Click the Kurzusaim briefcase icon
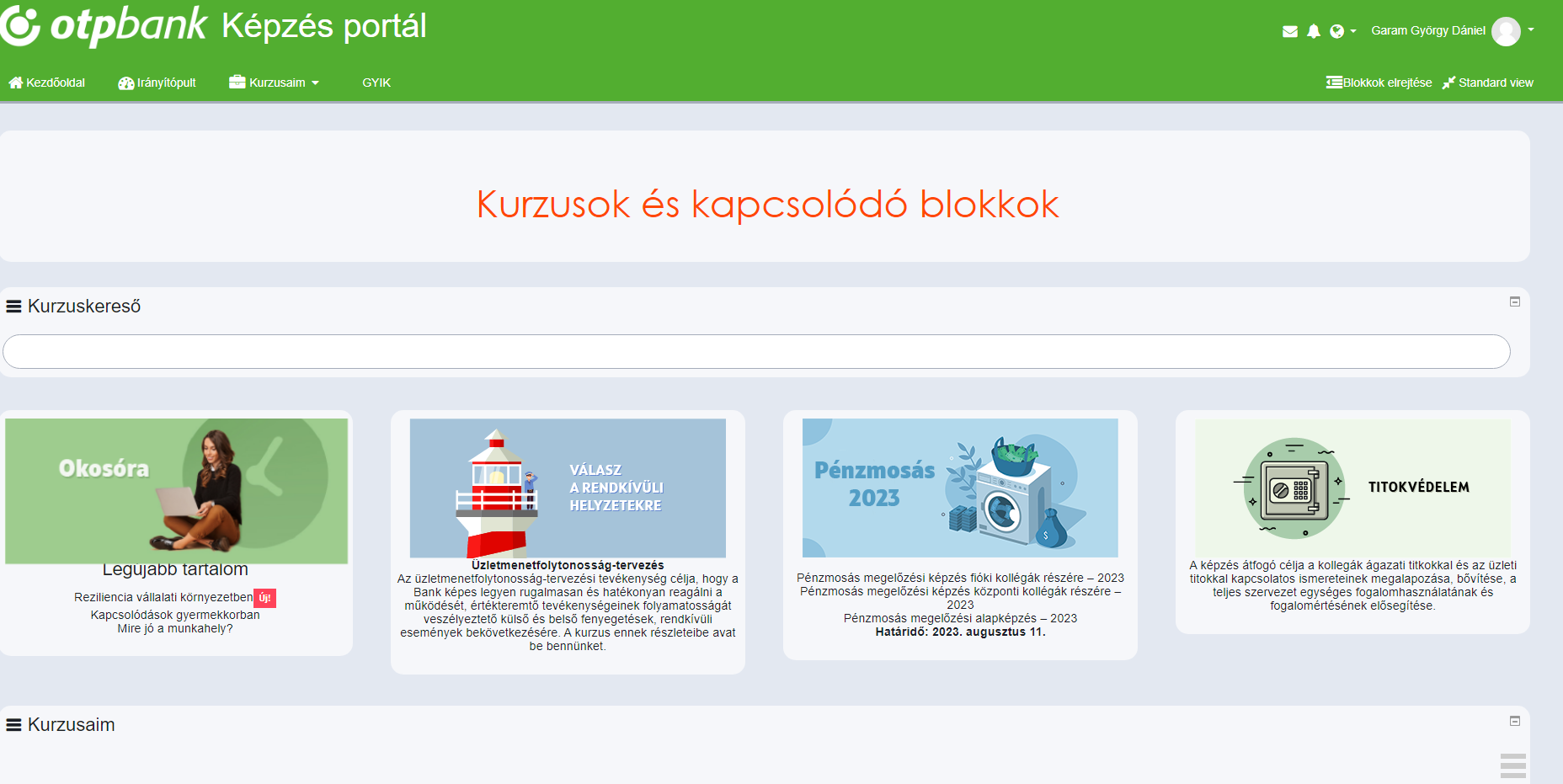 (237, 82)
